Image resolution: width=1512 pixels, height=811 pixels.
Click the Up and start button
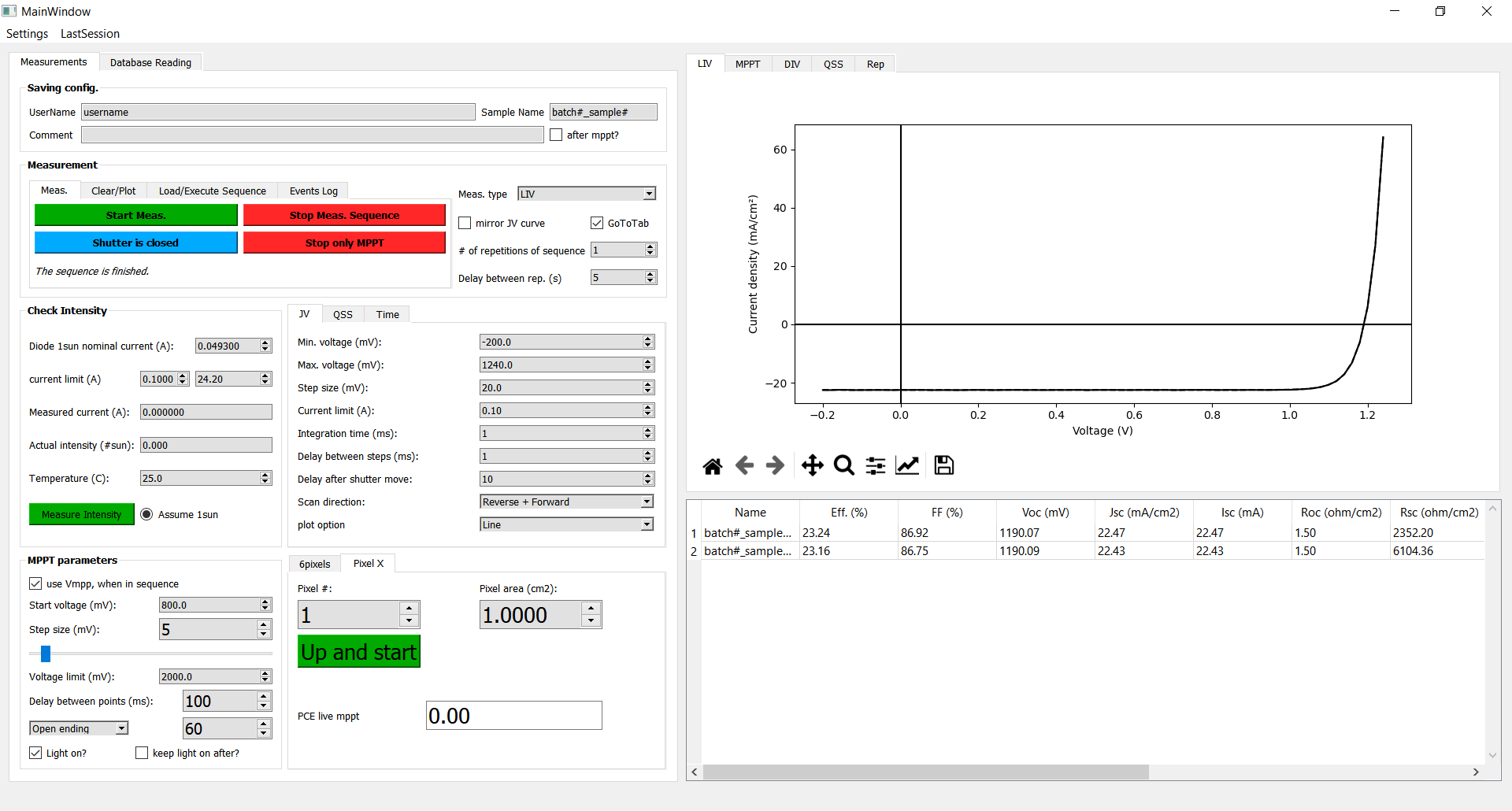pyautogui.click(x=358, y=651)
